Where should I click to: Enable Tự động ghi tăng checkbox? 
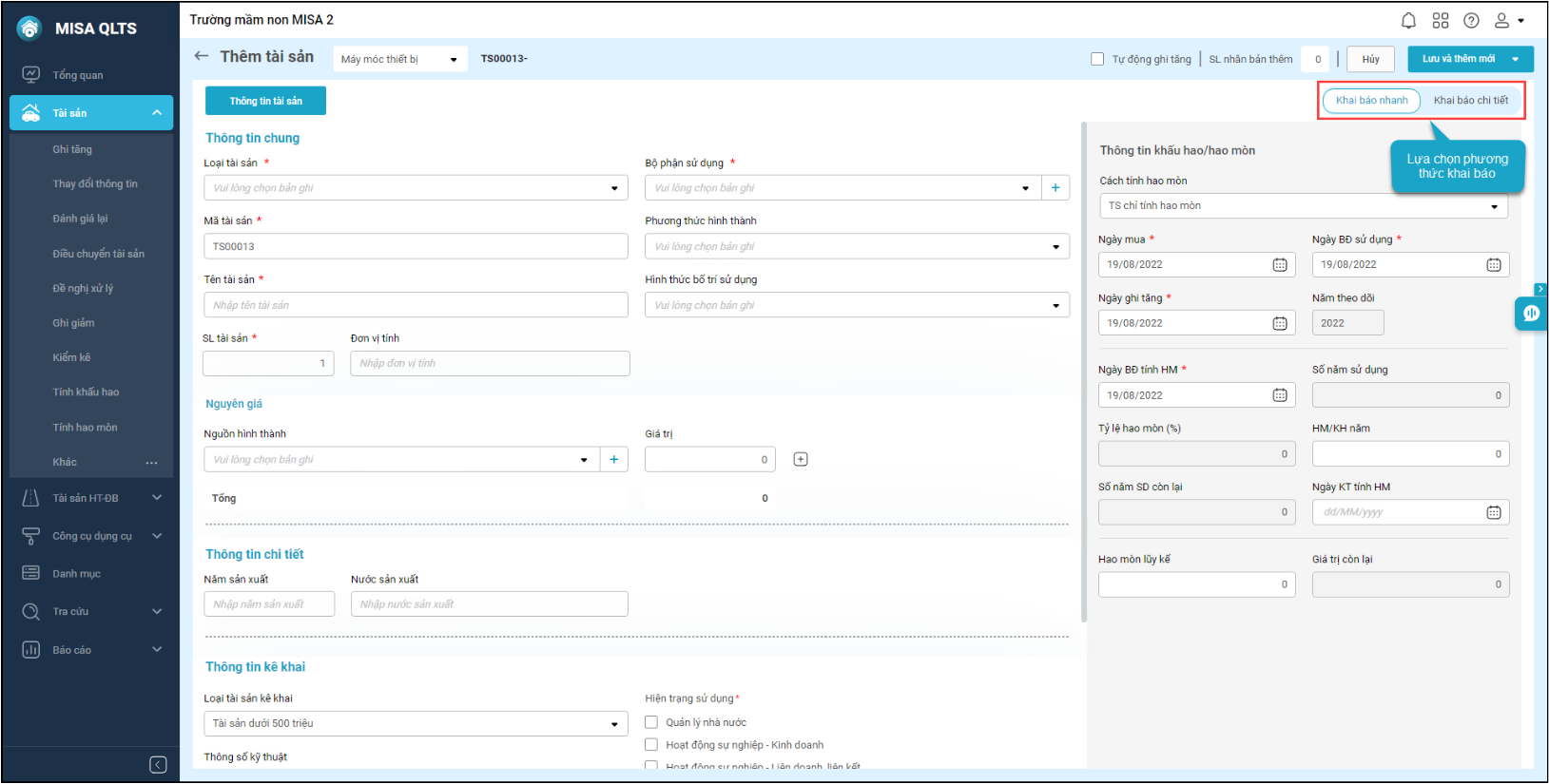1097,59
